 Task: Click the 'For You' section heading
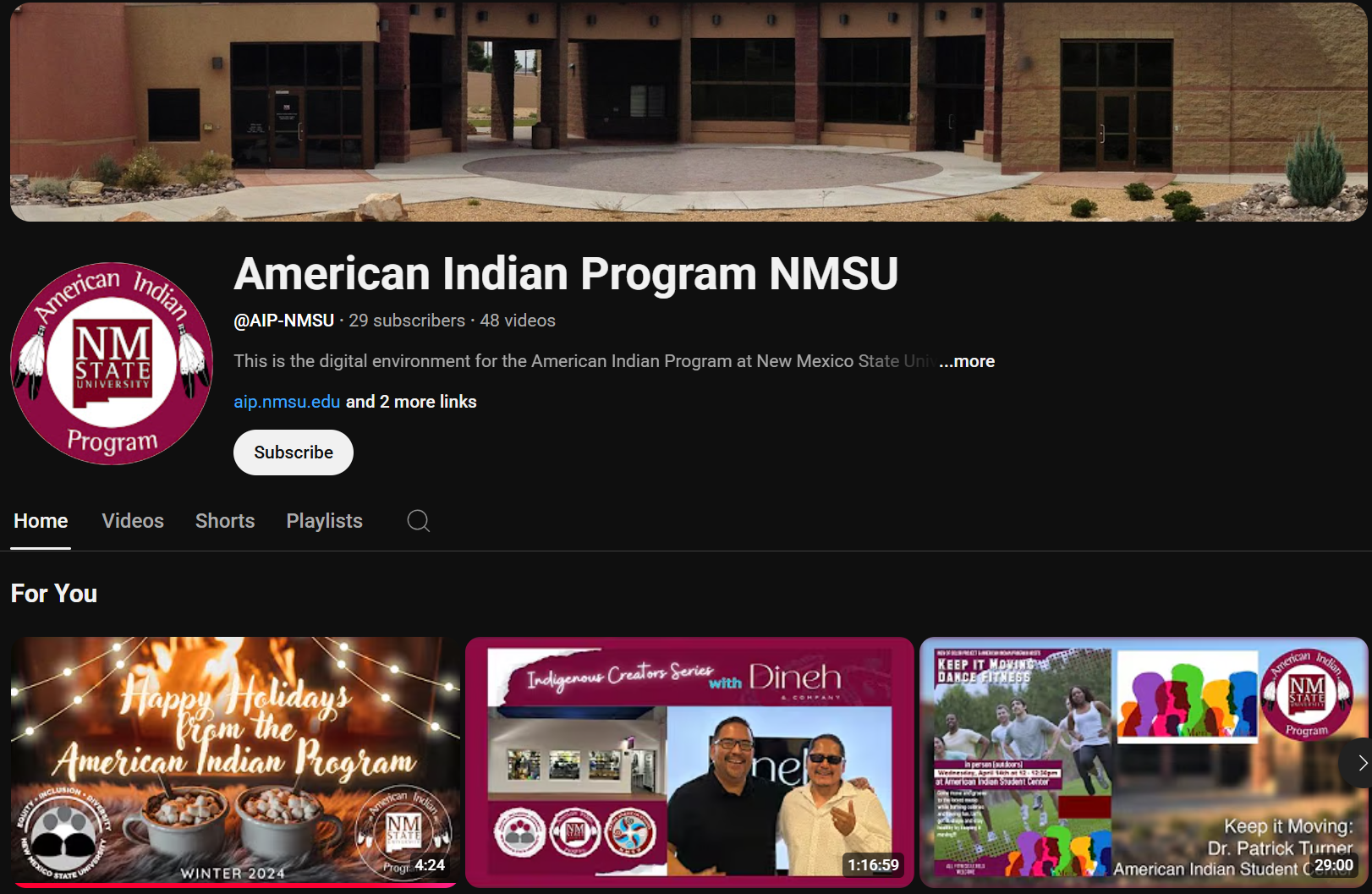(x=54, y=594)
